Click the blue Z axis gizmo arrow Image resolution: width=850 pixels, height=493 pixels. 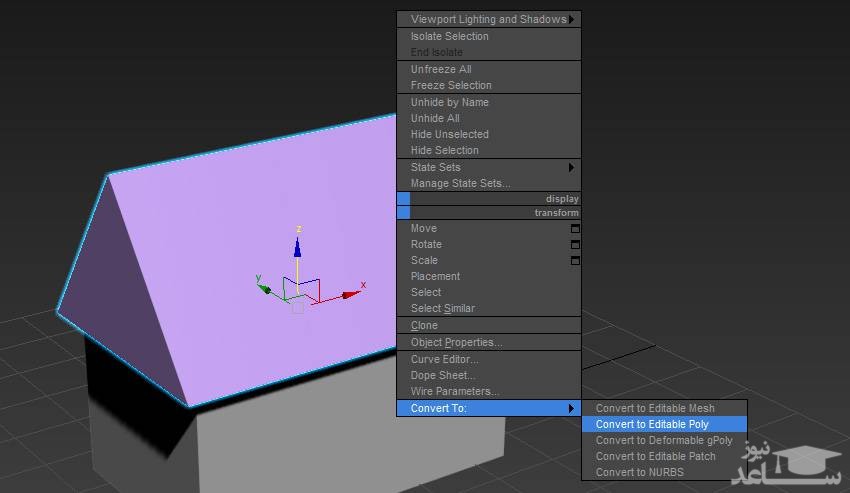tap(297, 246)
